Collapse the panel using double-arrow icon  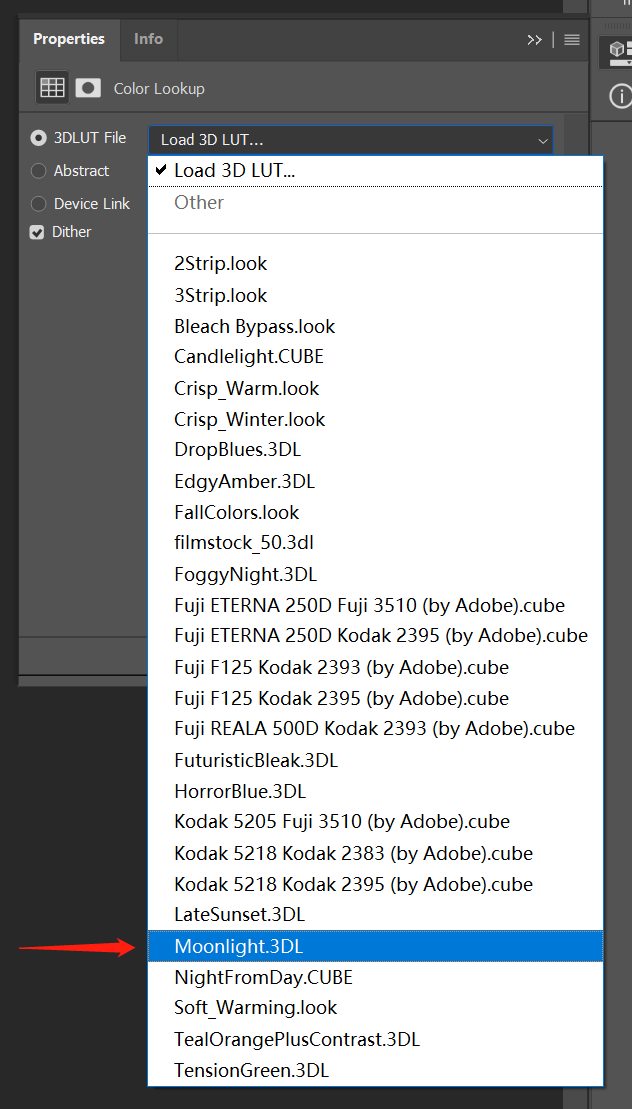click(535, 40)
